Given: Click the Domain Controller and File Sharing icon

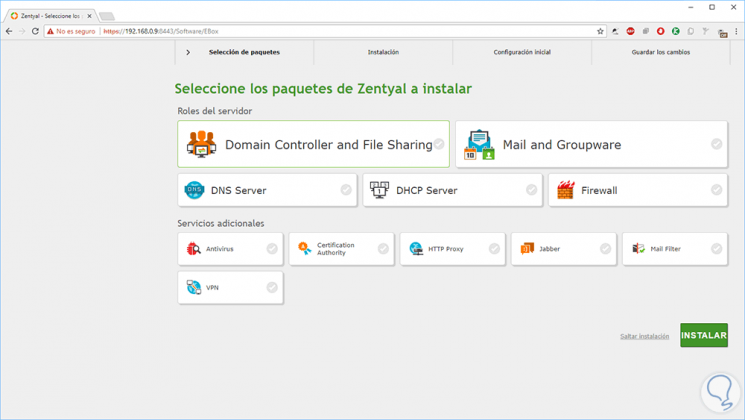Looking at the screenshot, I should coord(201,144).
